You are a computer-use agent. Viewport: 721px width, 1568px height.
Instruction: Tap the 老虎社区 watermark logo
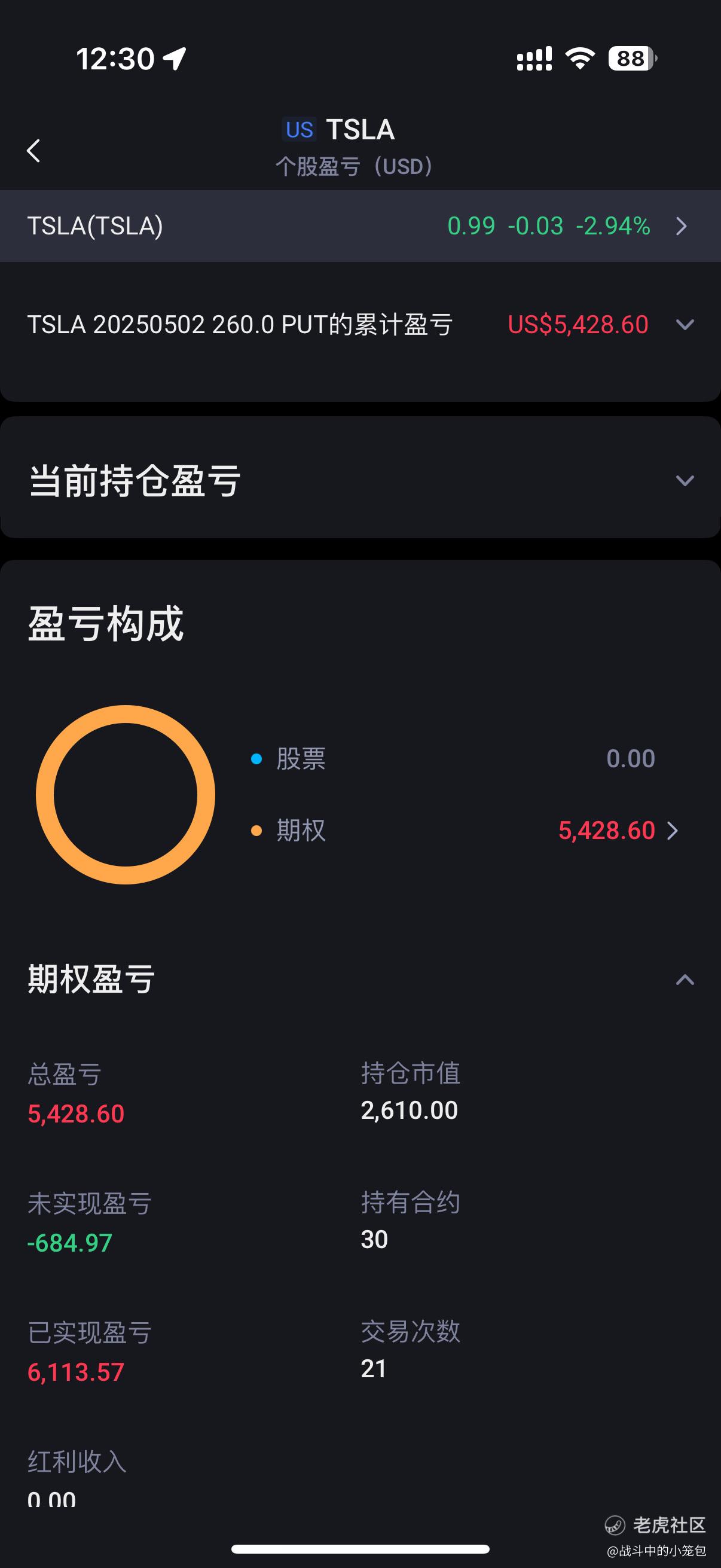pos(655,1526)
